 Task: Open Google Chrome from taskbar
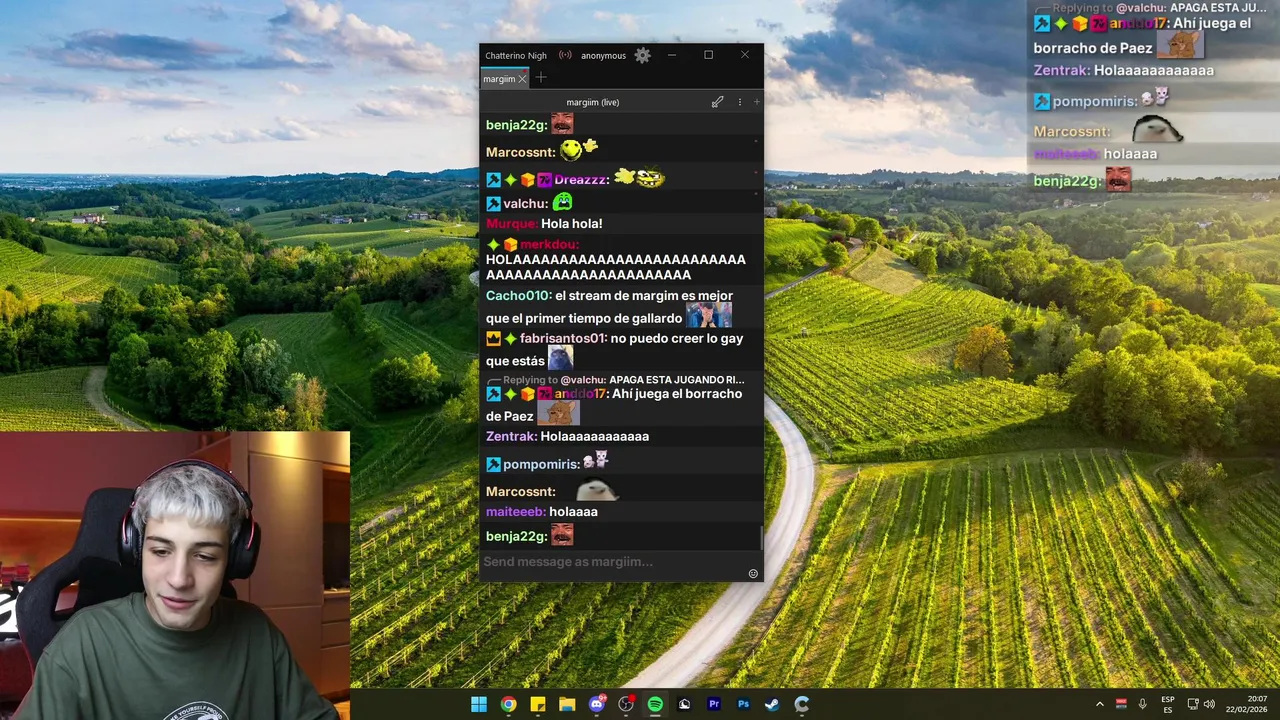[509, 704]
